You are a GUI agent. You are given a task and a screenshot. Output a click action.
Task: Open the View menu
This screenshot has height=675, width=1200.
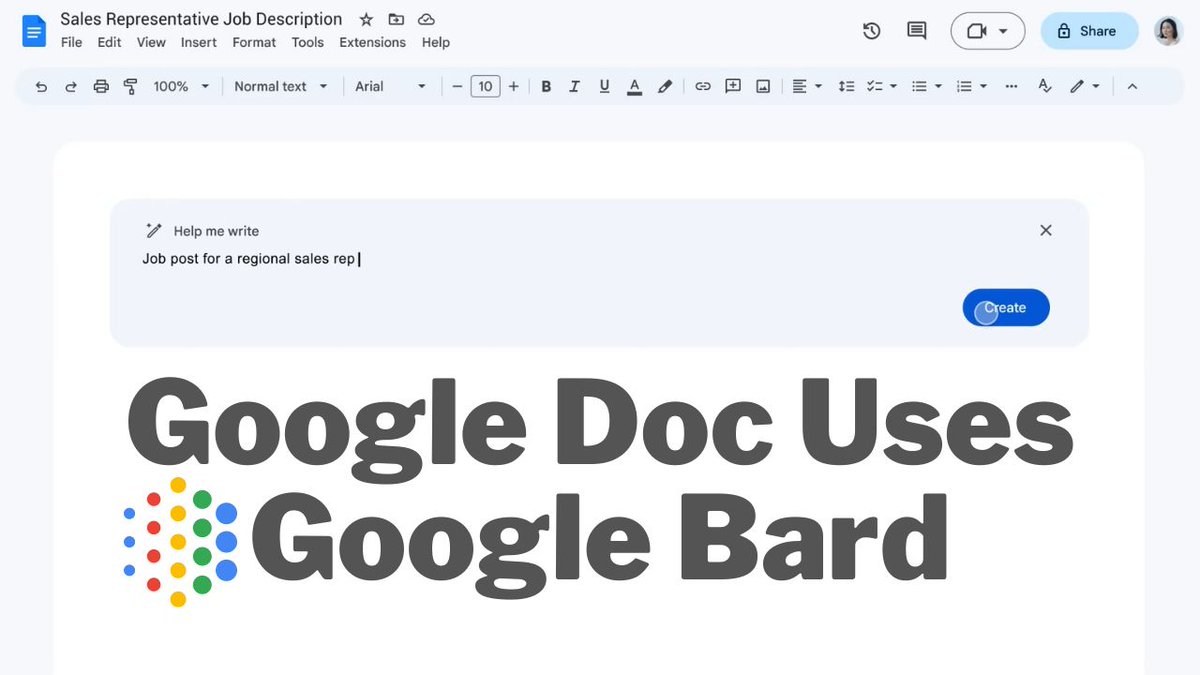click(x=151, y=42)
